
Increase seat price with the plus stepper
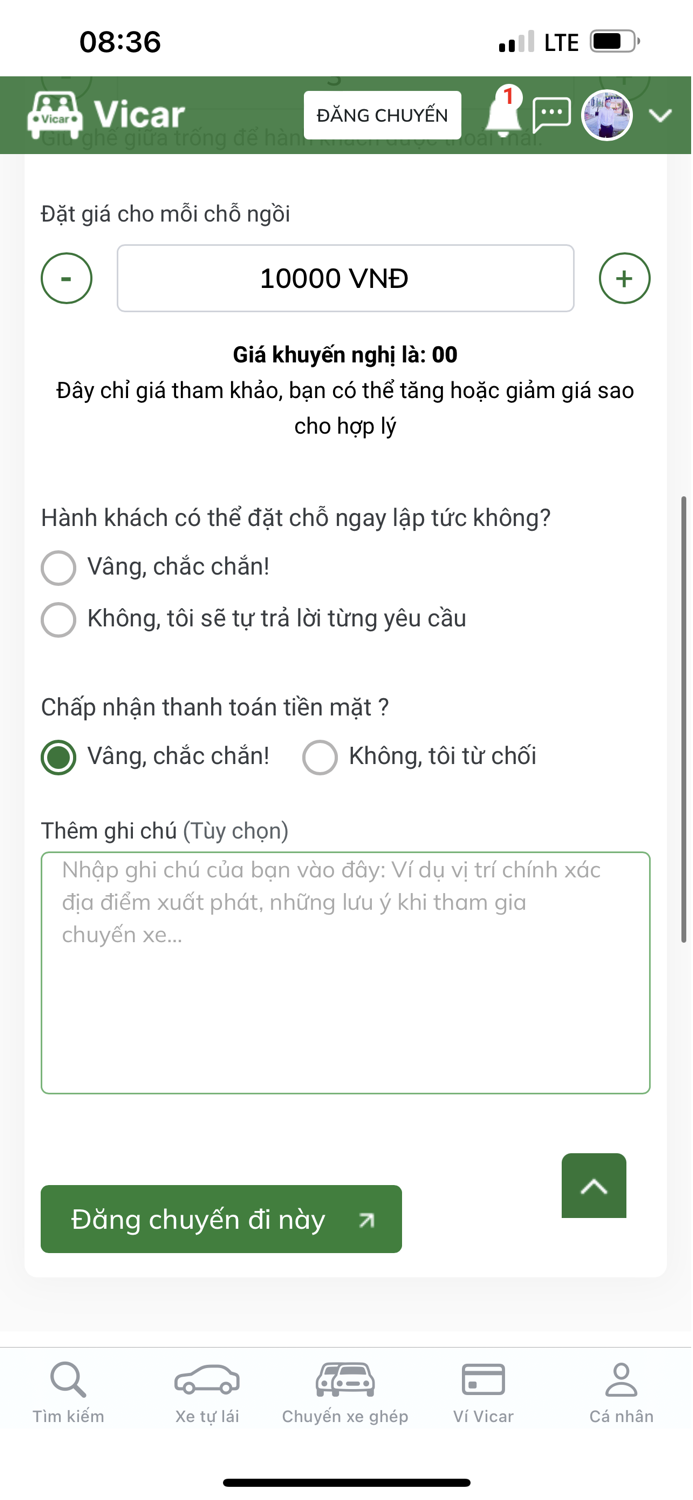pyautogui.click(x=624, y=278)
